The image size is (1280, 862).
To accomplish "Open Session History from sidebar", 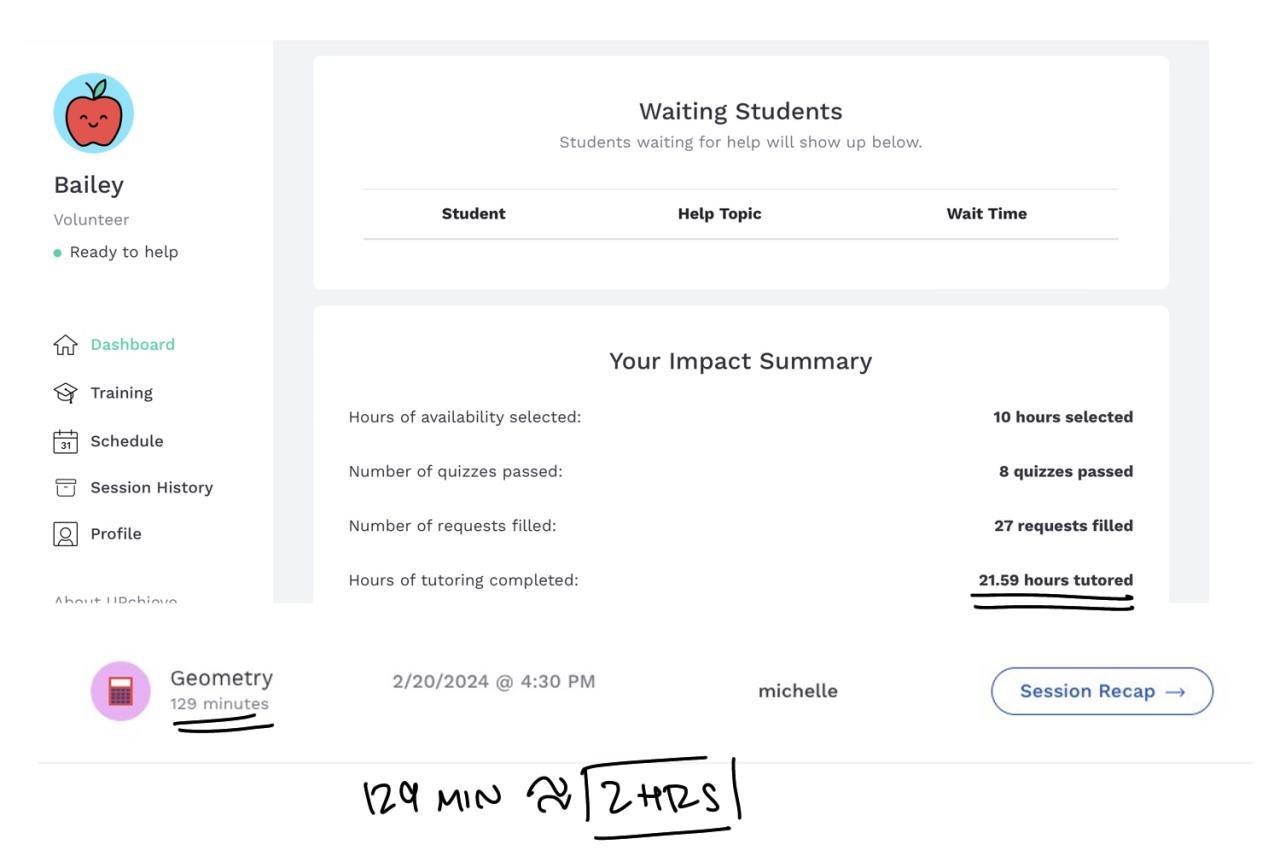I will coord(151,488).
